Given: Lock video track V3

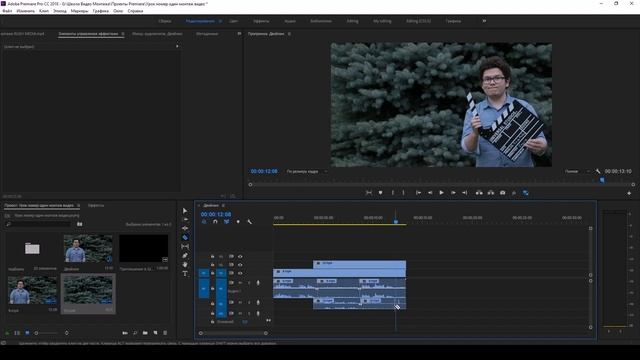Looking at the screenshot, I should pyautogui.click(x=212, y=256).
